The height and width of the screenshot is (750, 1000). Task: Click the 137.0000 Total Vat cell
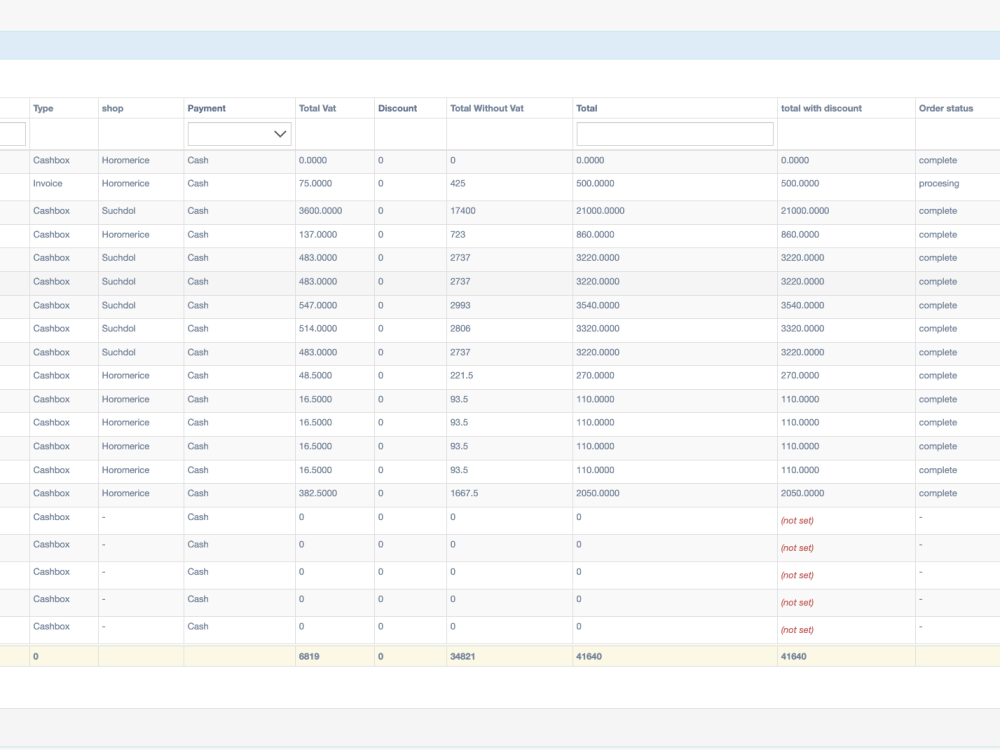tap(318, 235)
